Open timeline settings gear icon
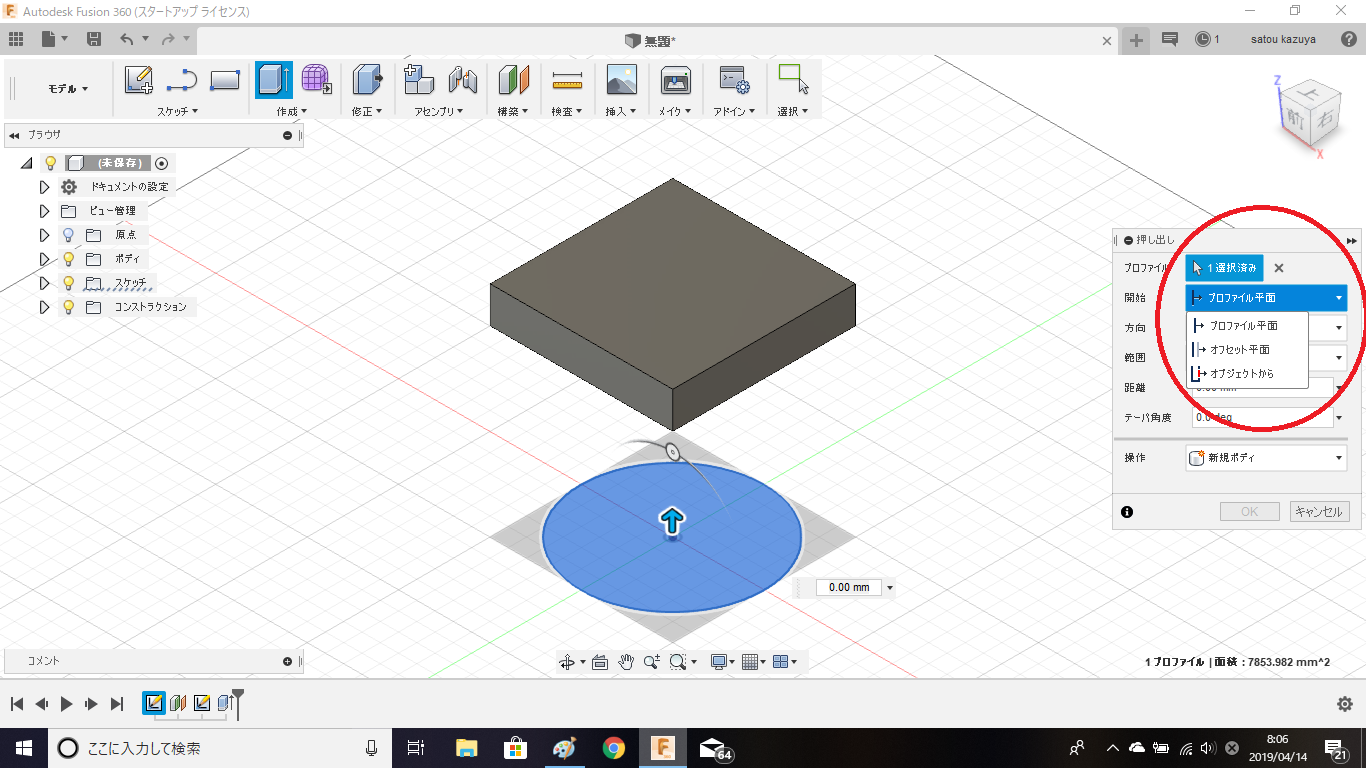This screenshot has width=1366, height=768. coord(1345,704)
